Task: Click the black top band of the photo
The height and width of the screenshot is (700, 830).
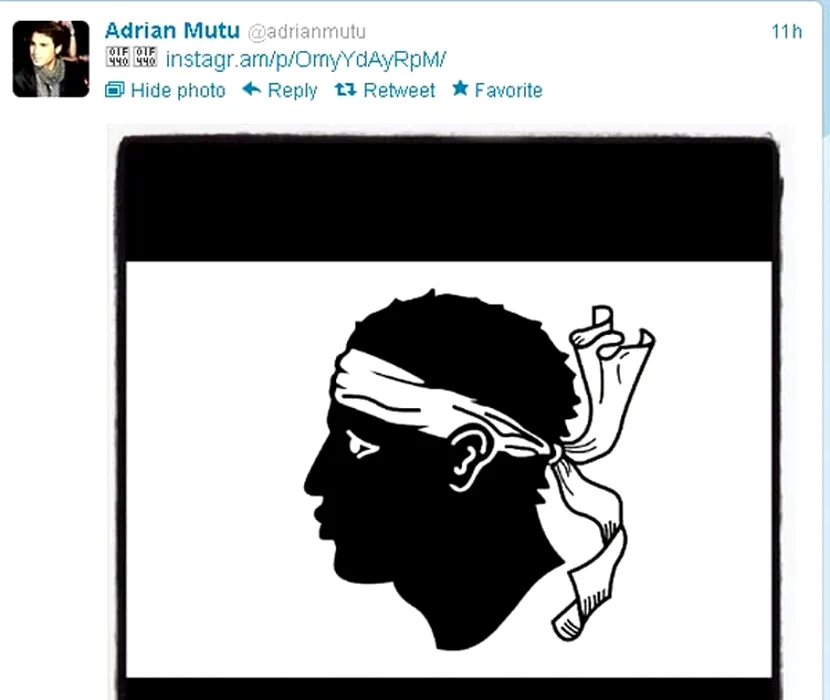Action: pyautogui.click(x=448, y=201)
